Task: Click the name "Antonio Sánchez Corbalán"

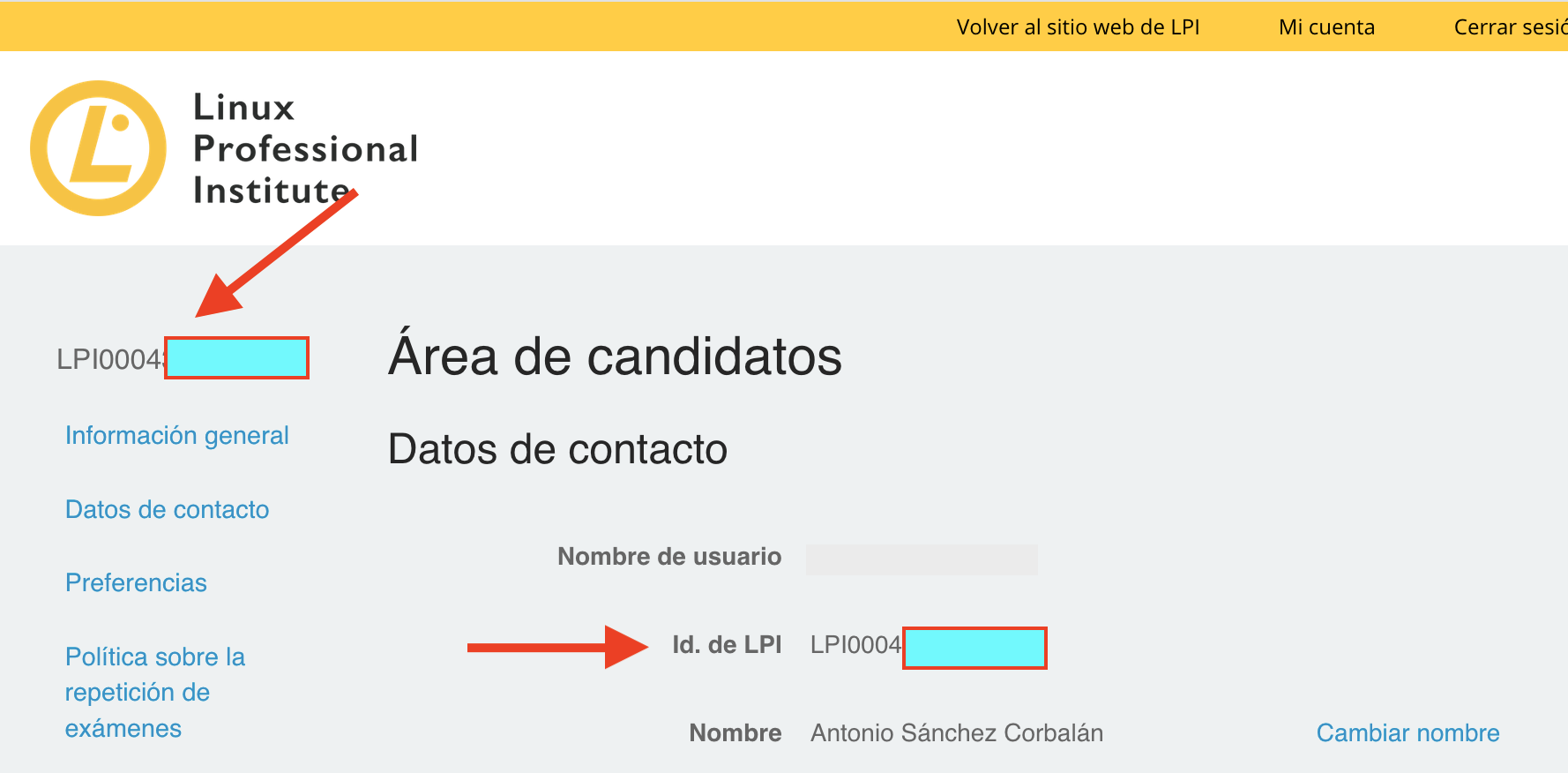Action: coord(956,732)
